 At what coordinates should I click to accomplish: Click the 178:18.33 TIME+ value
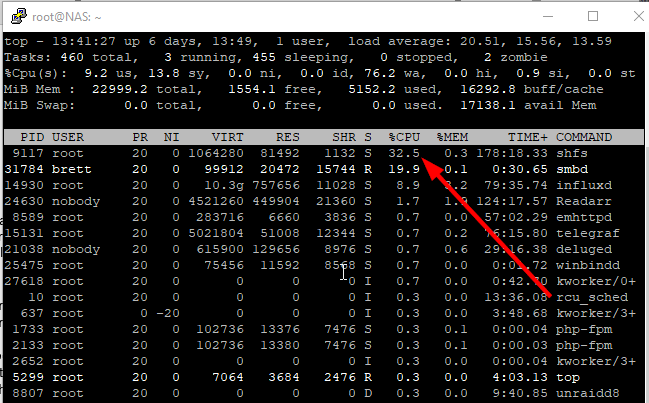pos(512,153)
